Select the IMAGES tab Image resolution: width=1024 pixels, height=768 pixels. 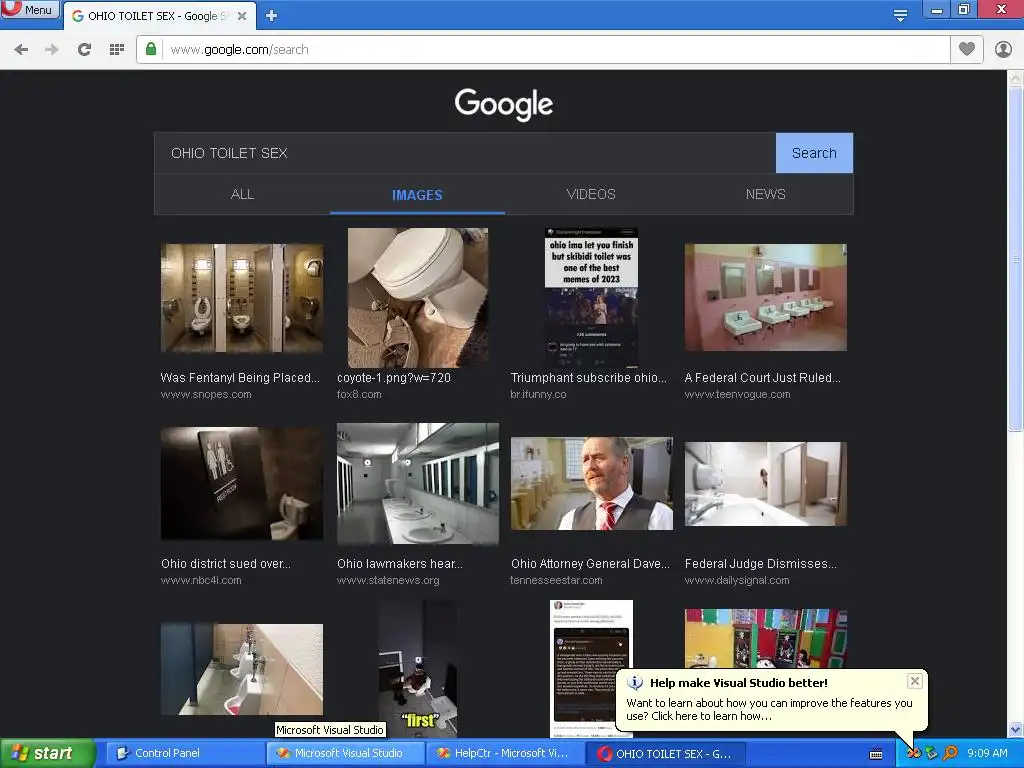click(x=417, y=195)
